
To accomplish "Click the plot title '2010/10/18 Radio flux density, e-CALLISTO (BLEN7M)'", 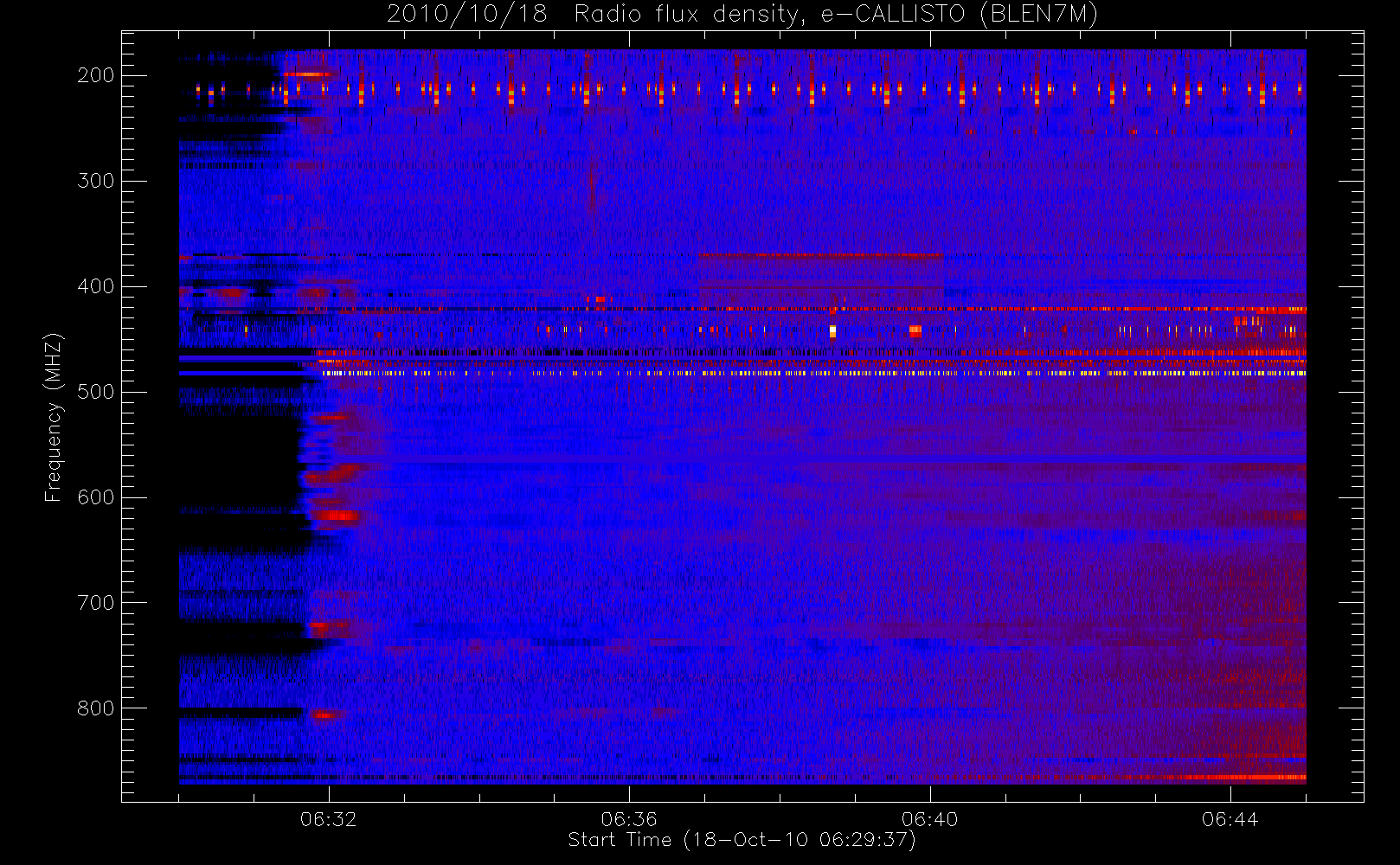I will click(x=742, y=14).
